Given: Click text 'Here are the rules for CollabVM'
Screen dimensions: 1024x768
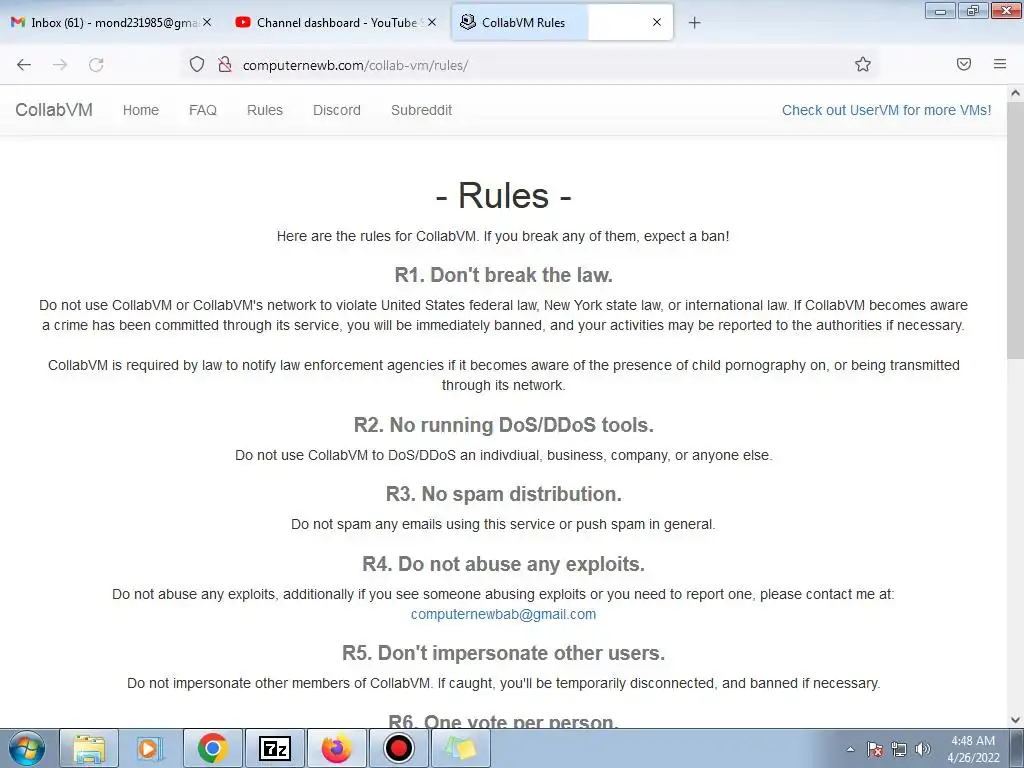Looking at the screenshot, I should (377, 236).
